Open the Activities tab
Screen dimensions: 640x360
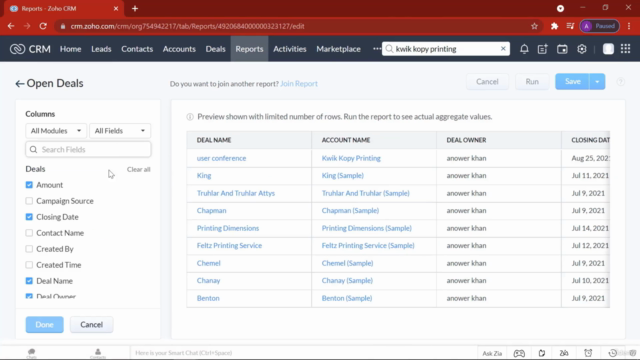coord(290,49)
